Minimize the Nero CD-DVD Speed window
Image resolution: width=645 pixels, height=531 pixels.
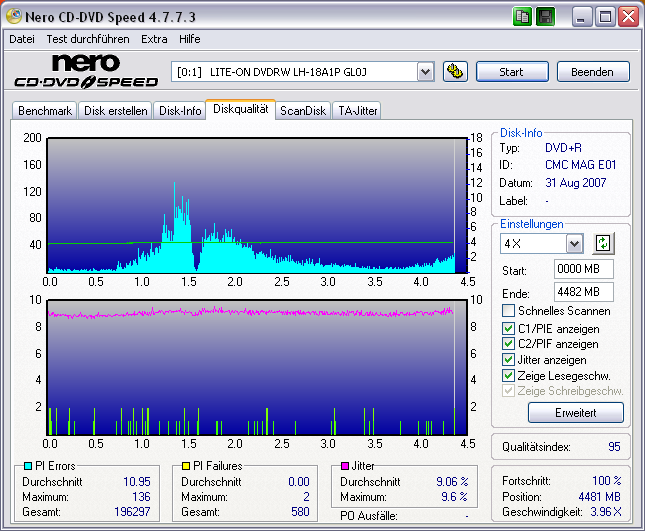582,17
